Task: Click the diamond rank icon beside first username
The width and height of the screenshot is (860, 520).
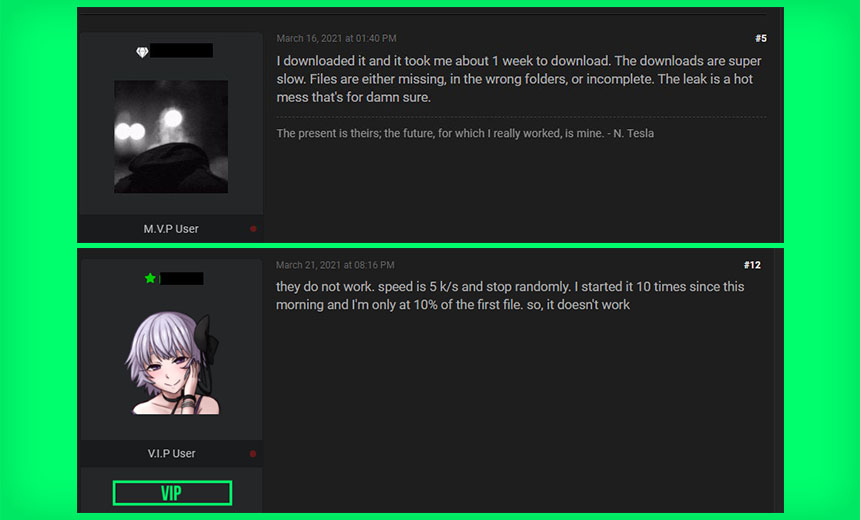Action: (142, 52)
